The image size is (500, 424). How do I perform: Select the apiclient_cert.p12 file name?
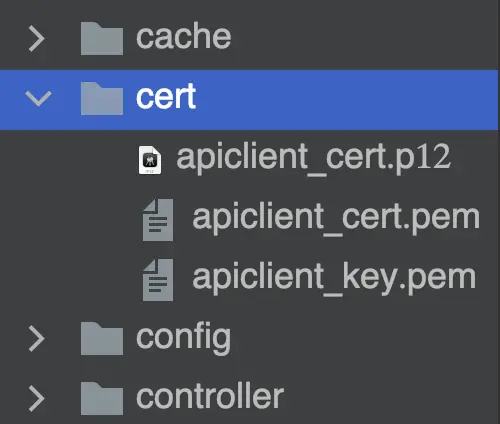pyautogui.click(x=313, y=158)
